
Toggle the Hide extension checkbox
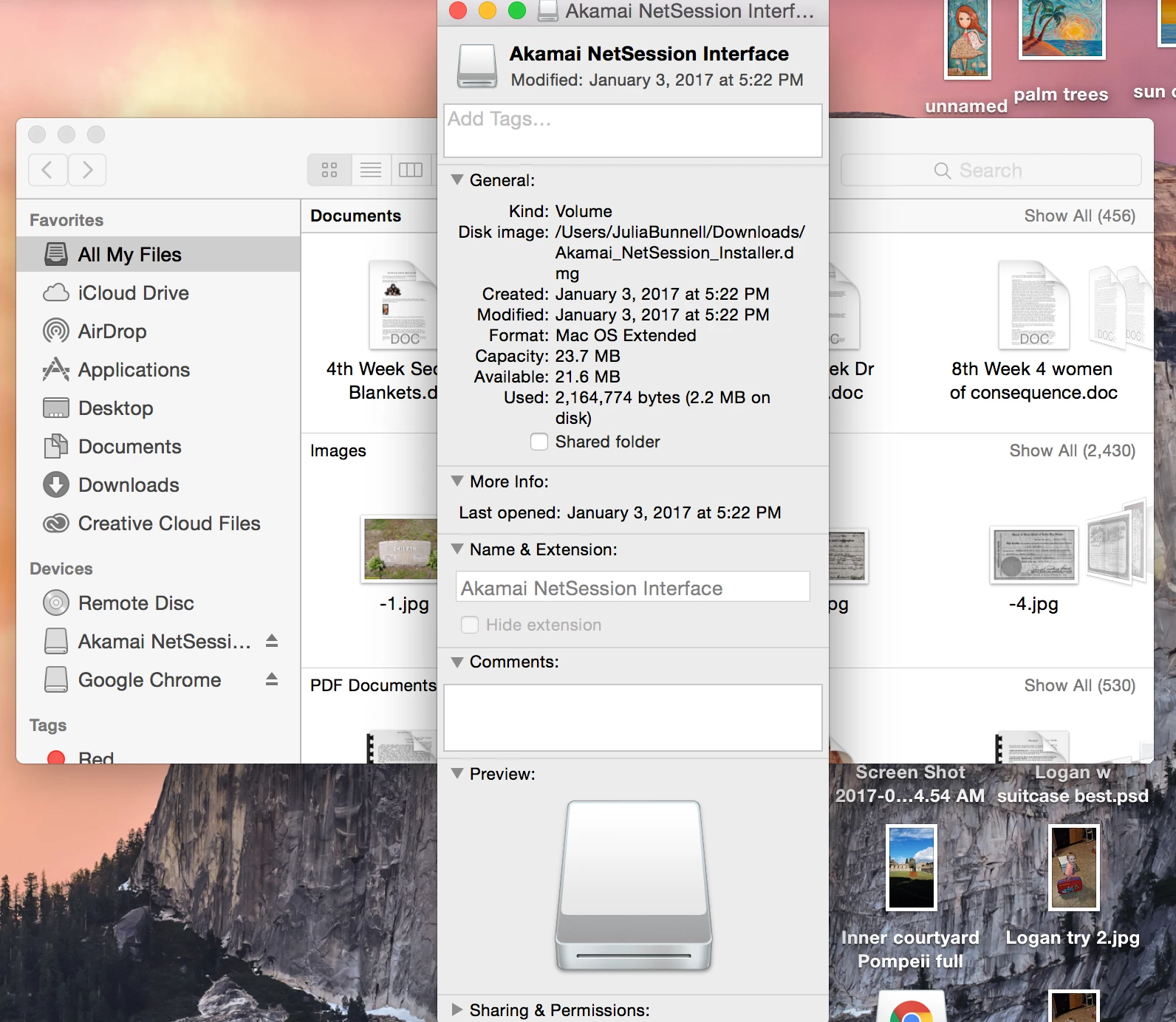point(470,625)
